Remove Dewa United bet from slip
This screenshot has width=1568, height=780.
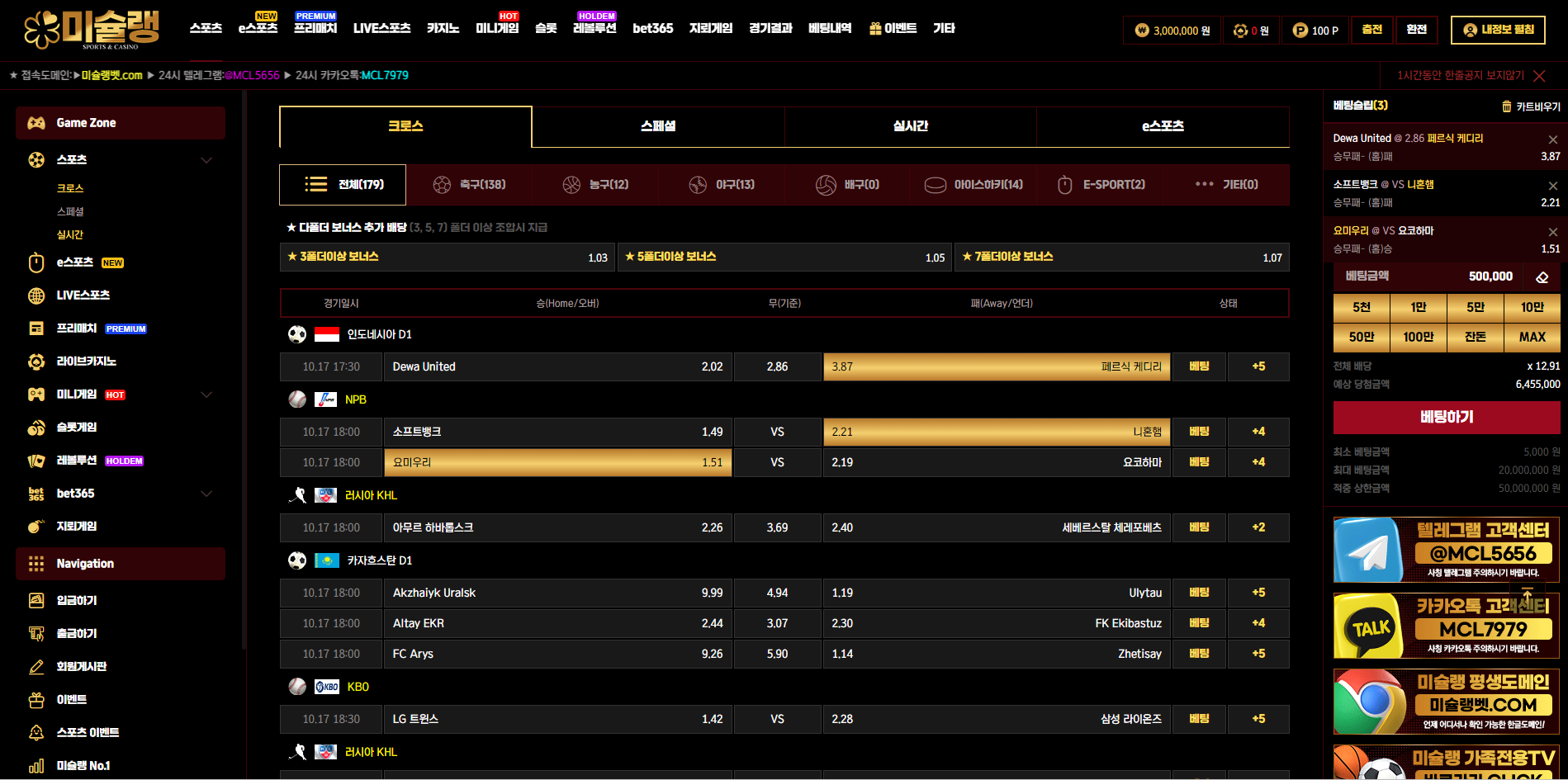pos(1553,139)
